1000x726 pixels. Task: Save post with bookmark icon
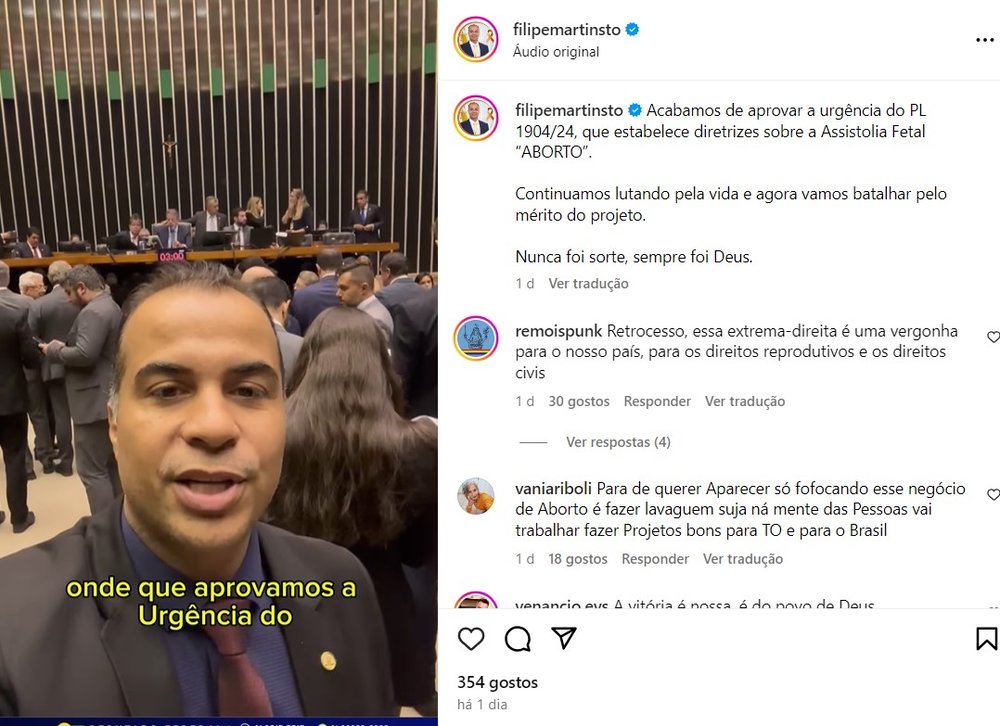(986, 639)
